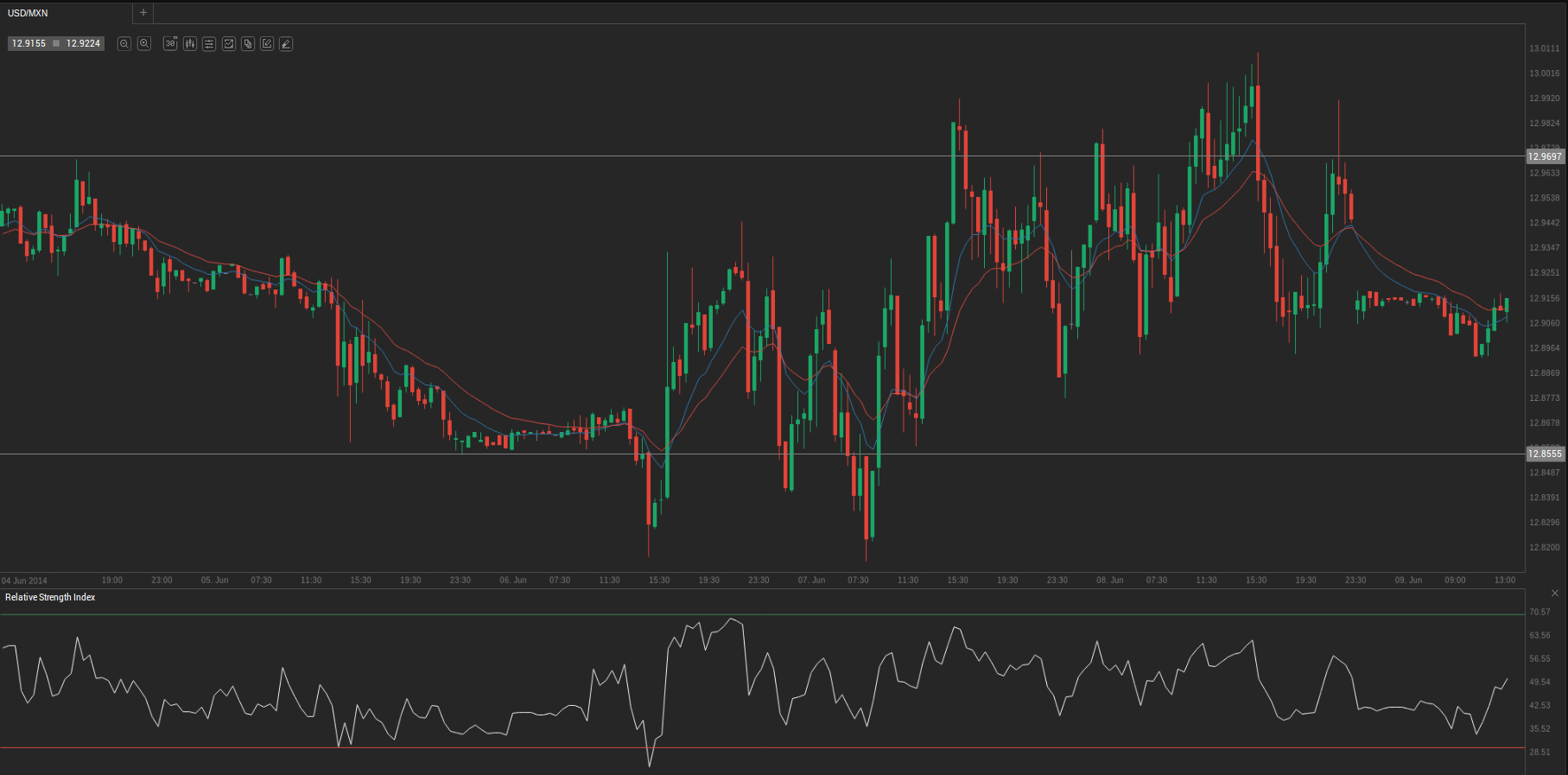The image size is (1568, 775).
Task: Open the indicators chart icon
Action: click(229, 43)
